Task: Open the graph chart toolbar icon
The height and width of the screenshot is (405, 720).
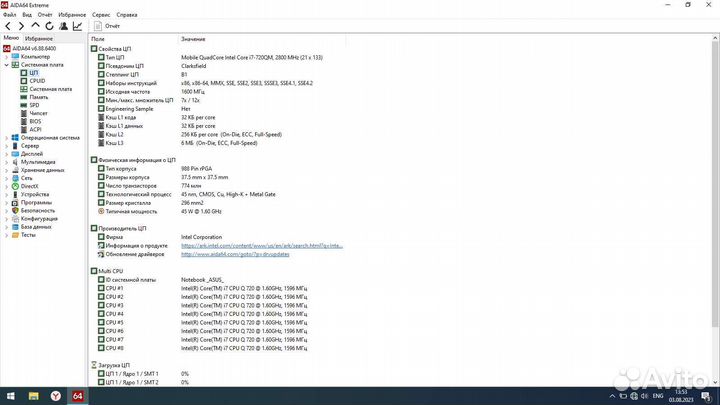Action: 77,26
